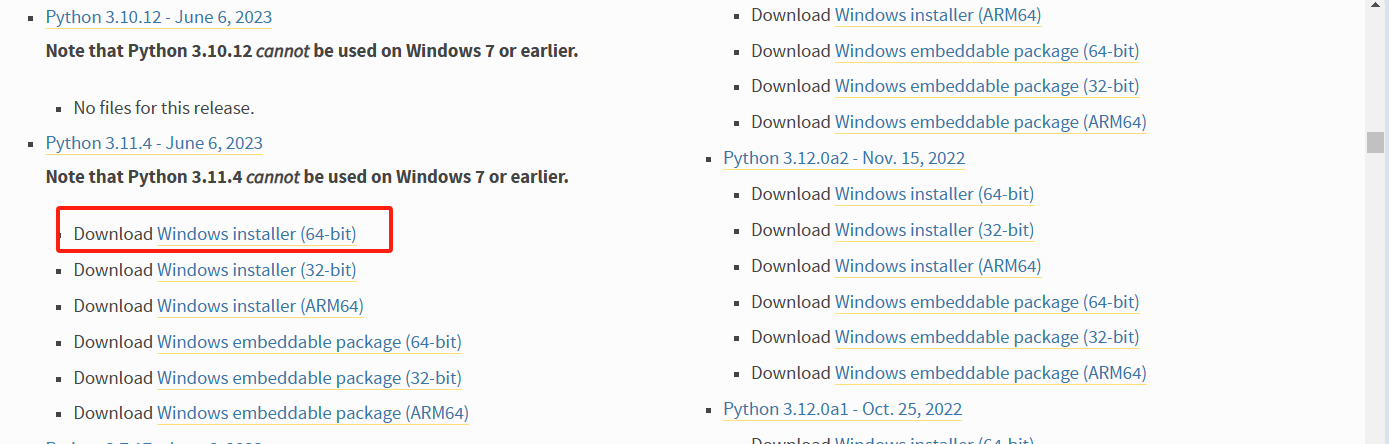Image resolution: width=1389 pixels, height=444 pixels.
Task: Open Python 3.10.12 - June 6, 2023 release link
Action: (159, 17)
